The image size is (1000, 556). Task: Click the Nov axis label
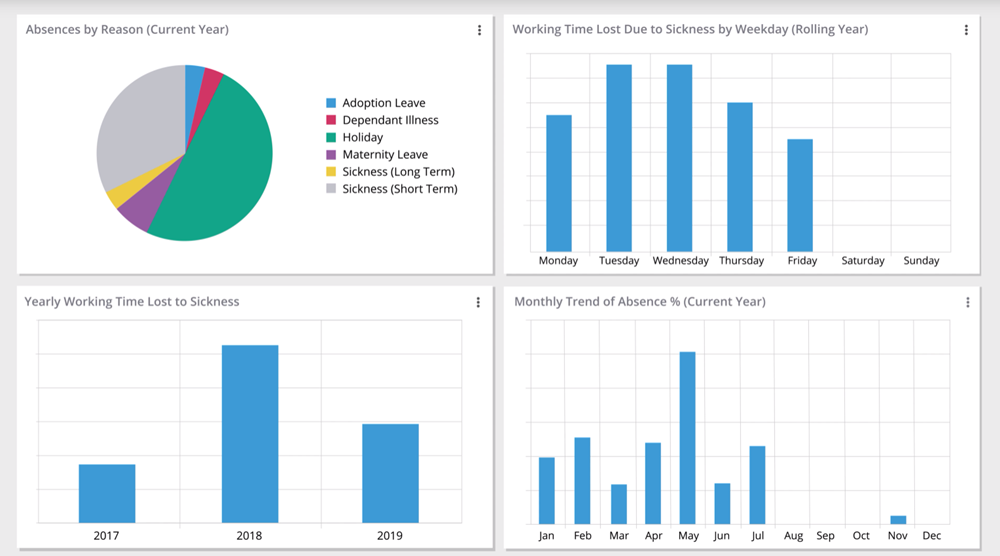tap(897, 536)
